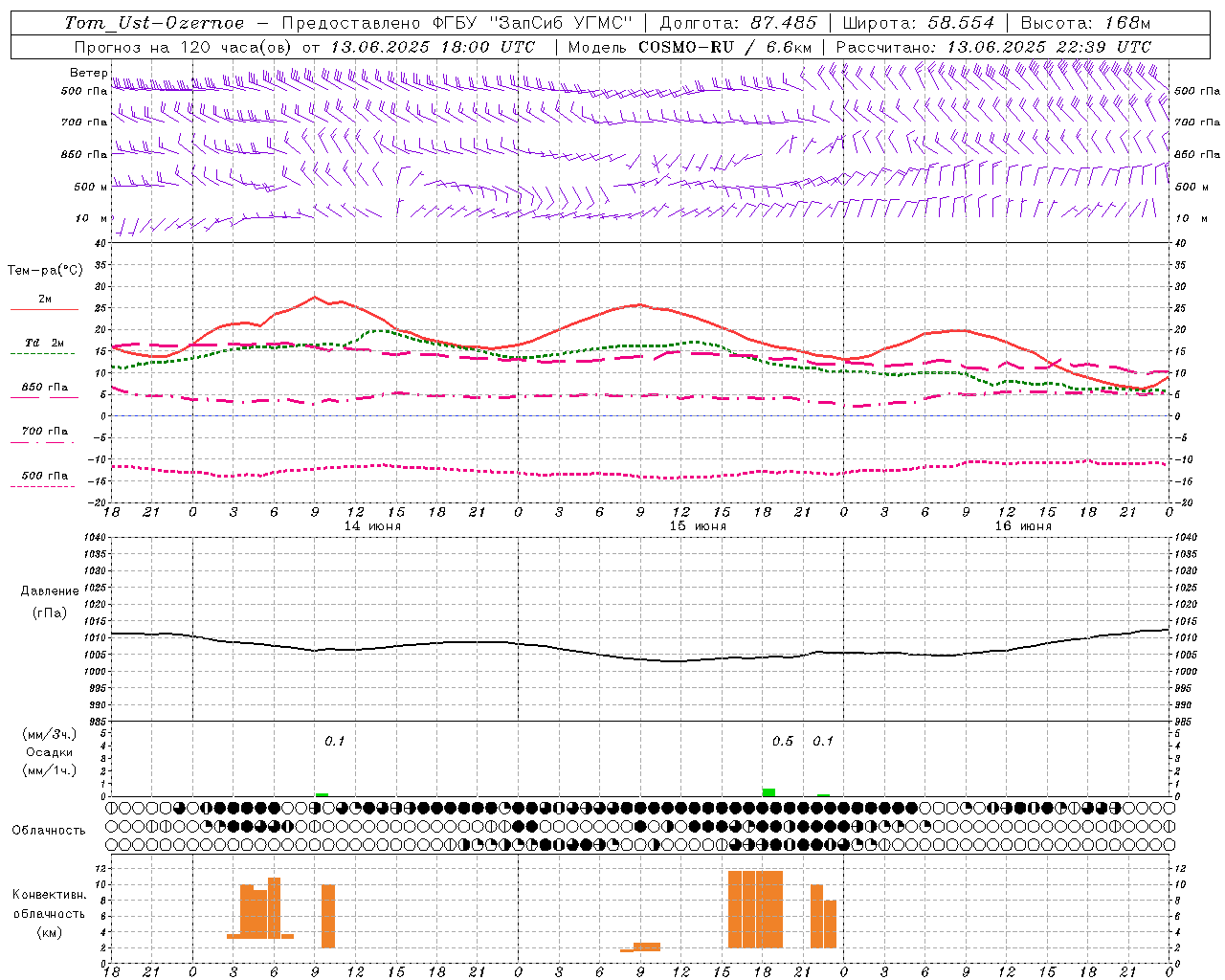Click the Давление pressure panel label
Screen dimensions: 1225x980
50,591
